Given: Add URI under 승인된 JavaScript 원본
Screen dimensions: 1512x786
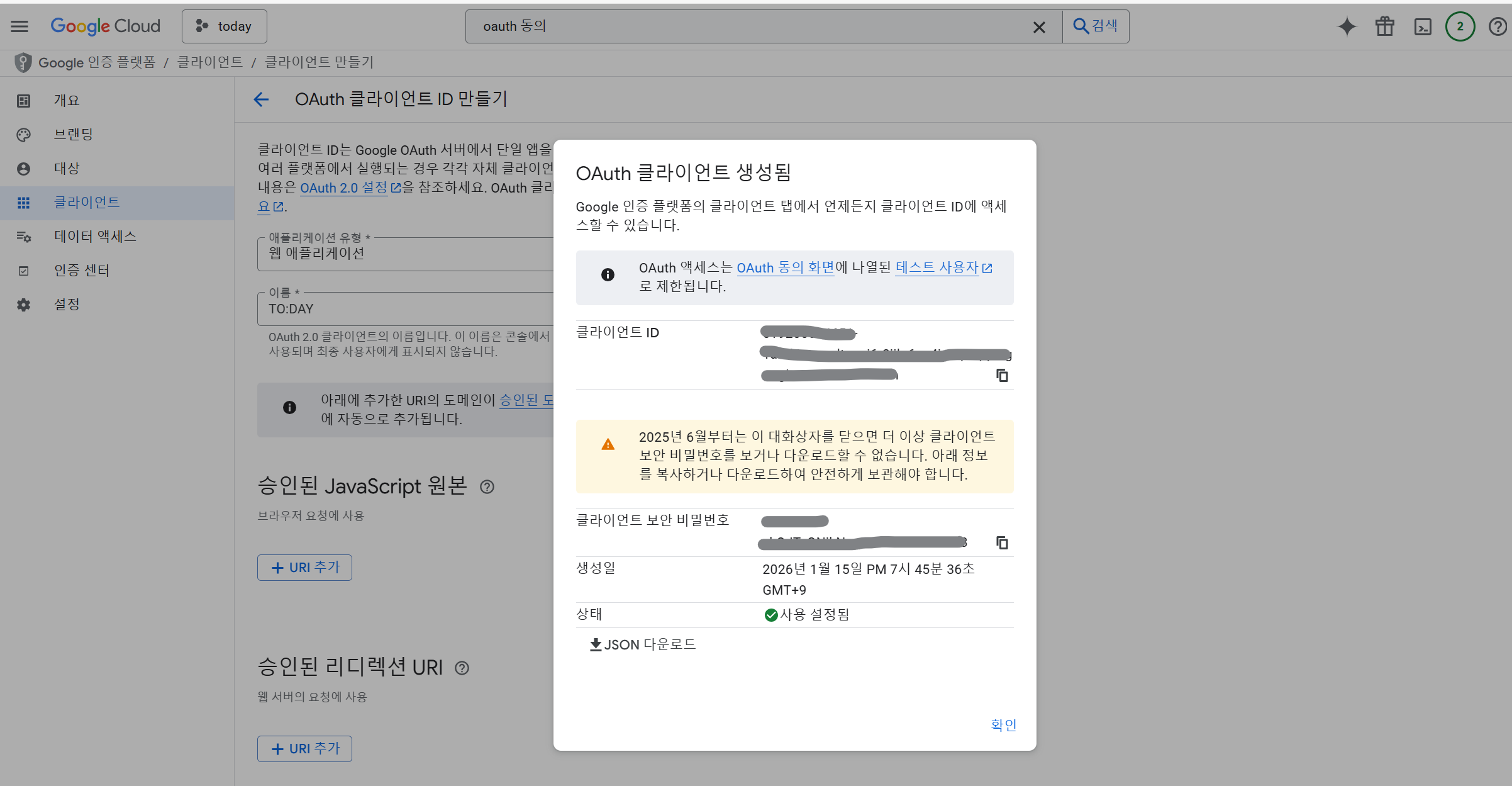Looking at the screenshot, I should [x=304, y=568].
